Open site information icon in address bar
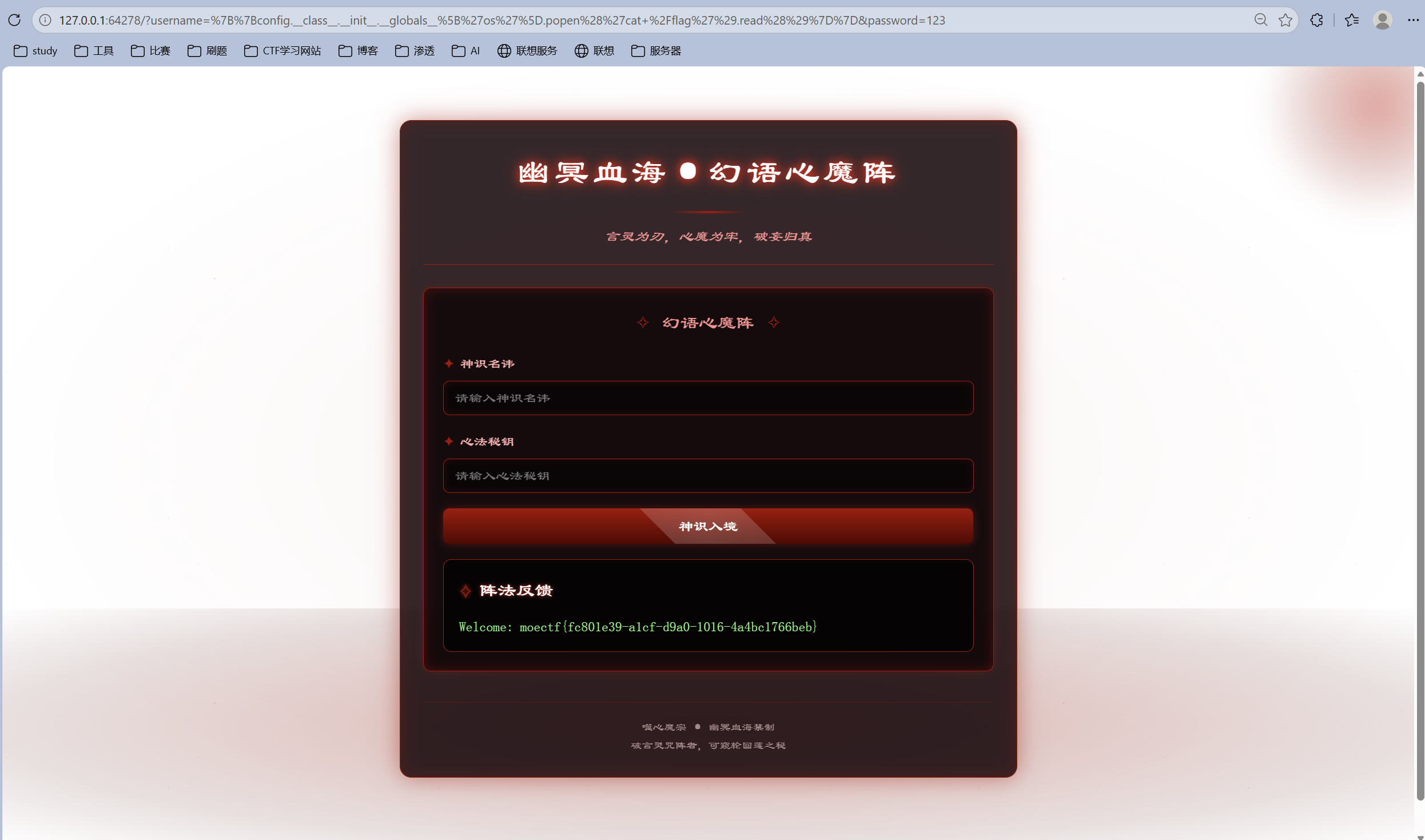This screenshot has width=1425, height=840. tap(45, 20)
